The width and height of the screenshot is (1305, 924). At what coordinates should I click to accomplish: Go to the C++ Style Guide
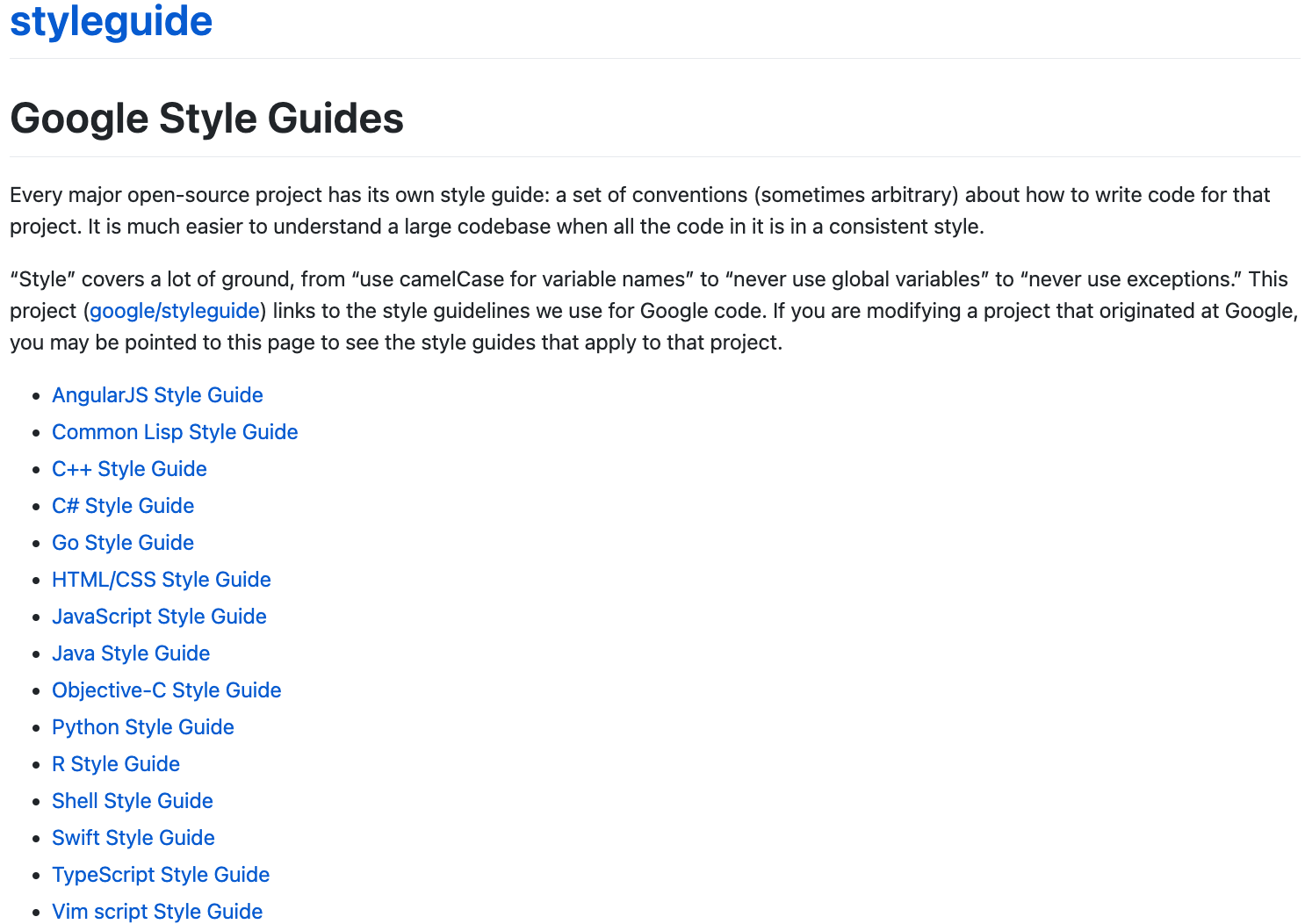(129, 469)
